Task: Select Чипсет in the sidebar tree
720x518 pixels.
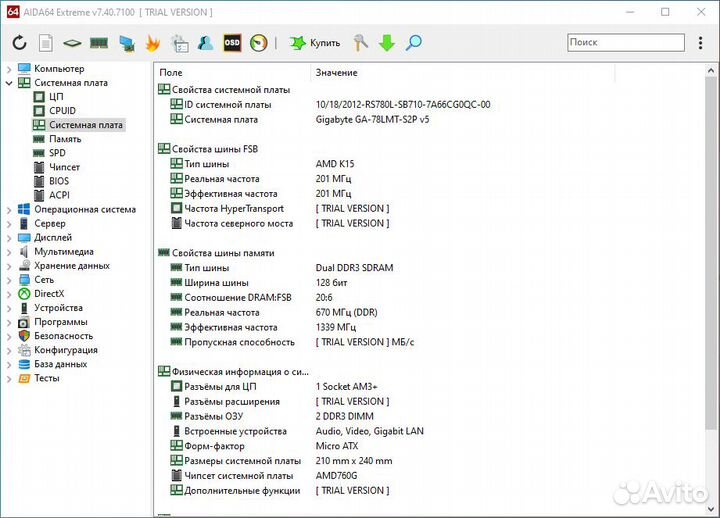Action: pos(64,167)
